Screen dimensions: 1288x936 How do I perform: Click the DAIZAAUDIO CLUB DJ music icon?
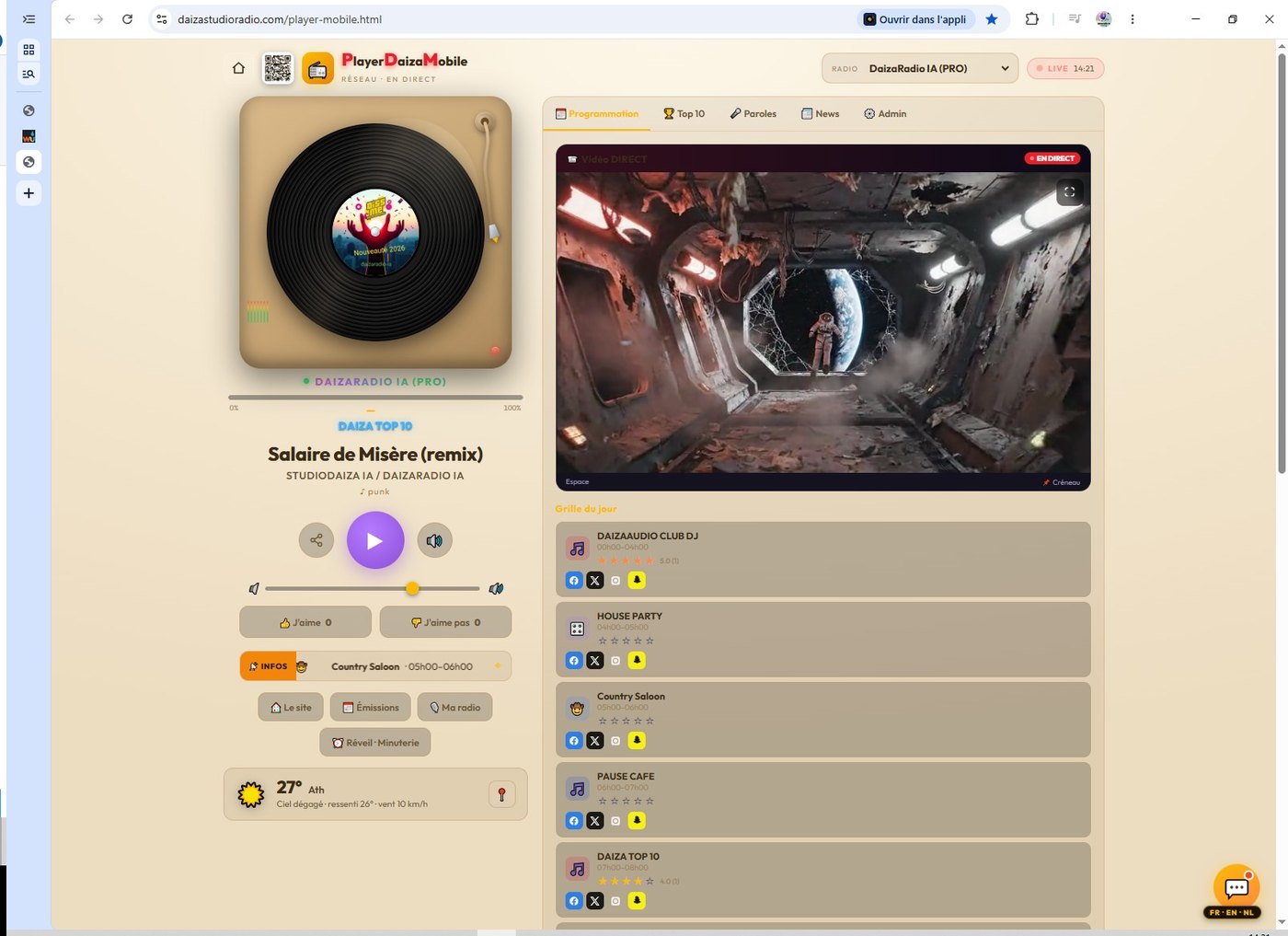coord(577,549)
